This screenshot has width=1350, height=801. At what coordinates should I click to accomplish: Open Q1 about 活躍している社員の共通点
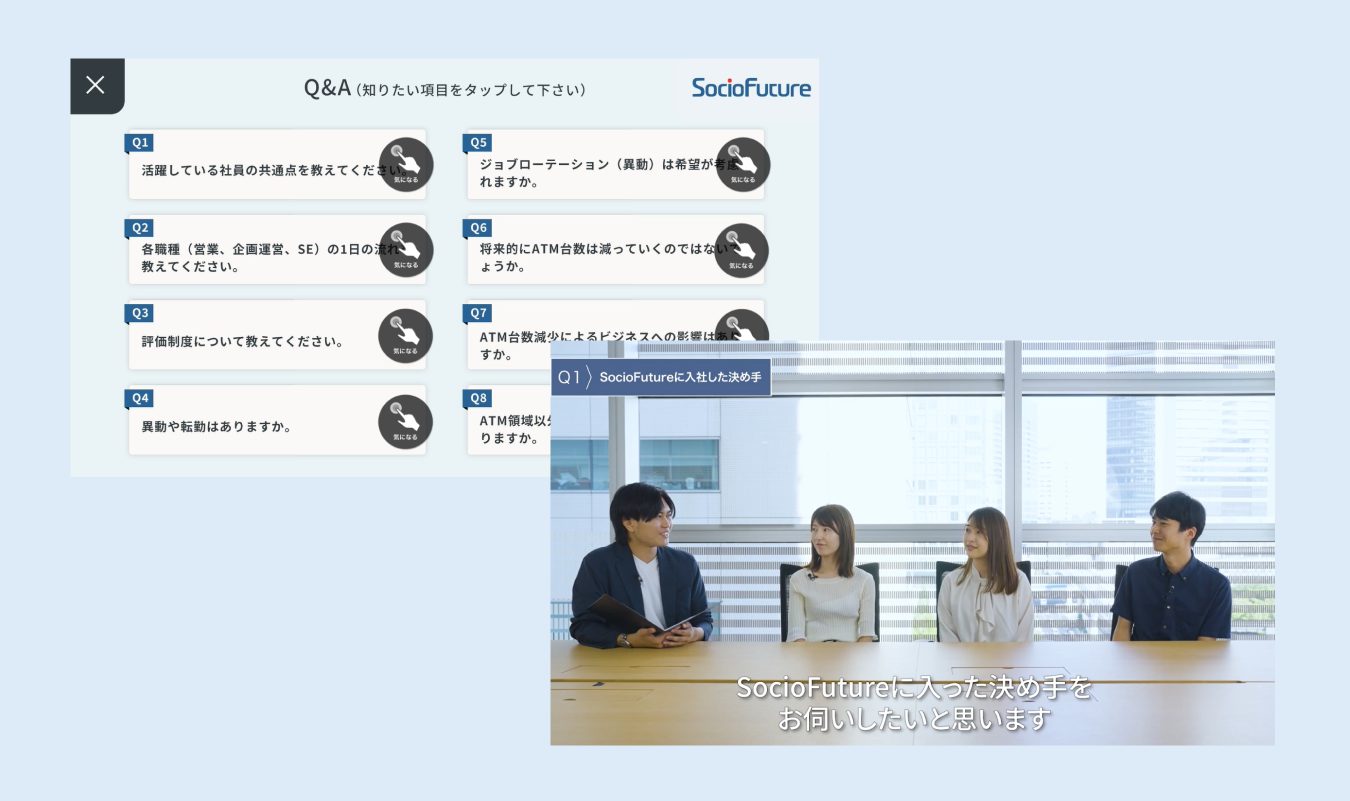(277, 165)
